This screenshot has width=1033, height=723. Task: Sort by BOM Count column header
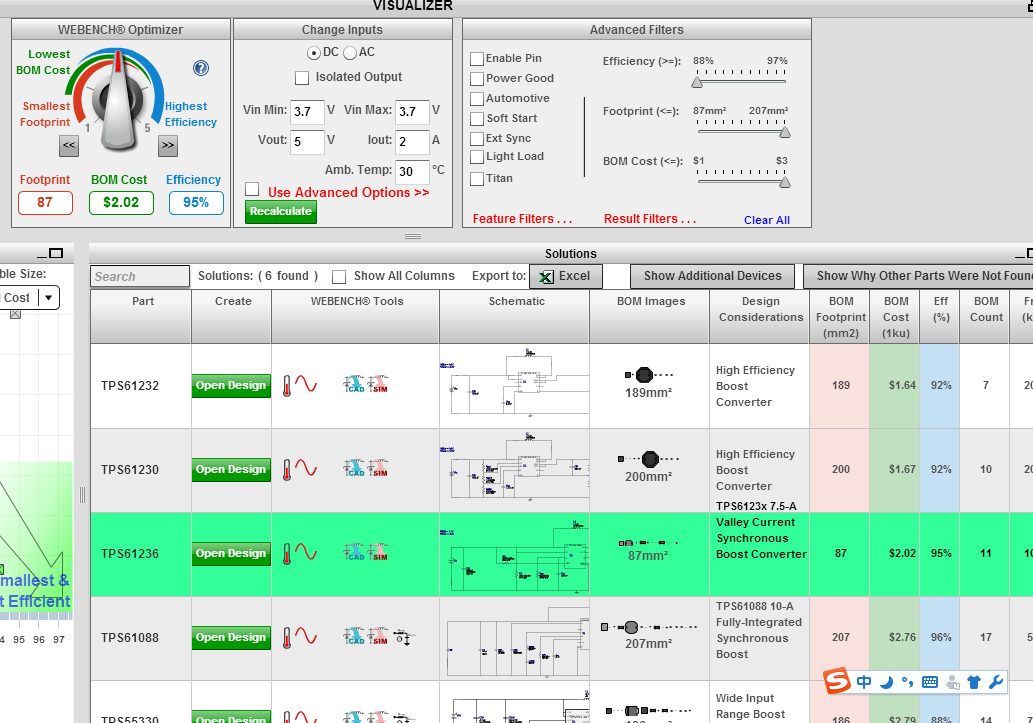pyautogui.click(x=986, y=316)
